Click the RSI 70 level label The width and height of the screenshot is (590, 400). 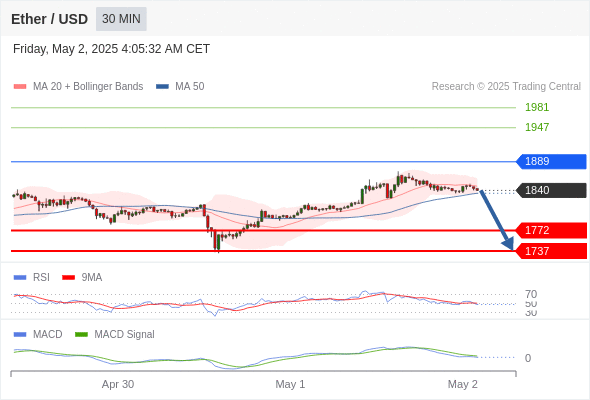pyautogui.click(x=531, y=294)
